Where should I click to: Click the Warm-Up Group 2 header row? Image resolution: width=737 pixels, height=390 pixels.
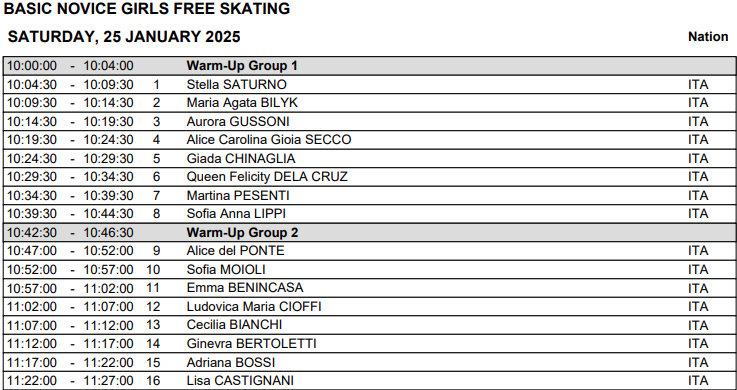click(369, 233)
